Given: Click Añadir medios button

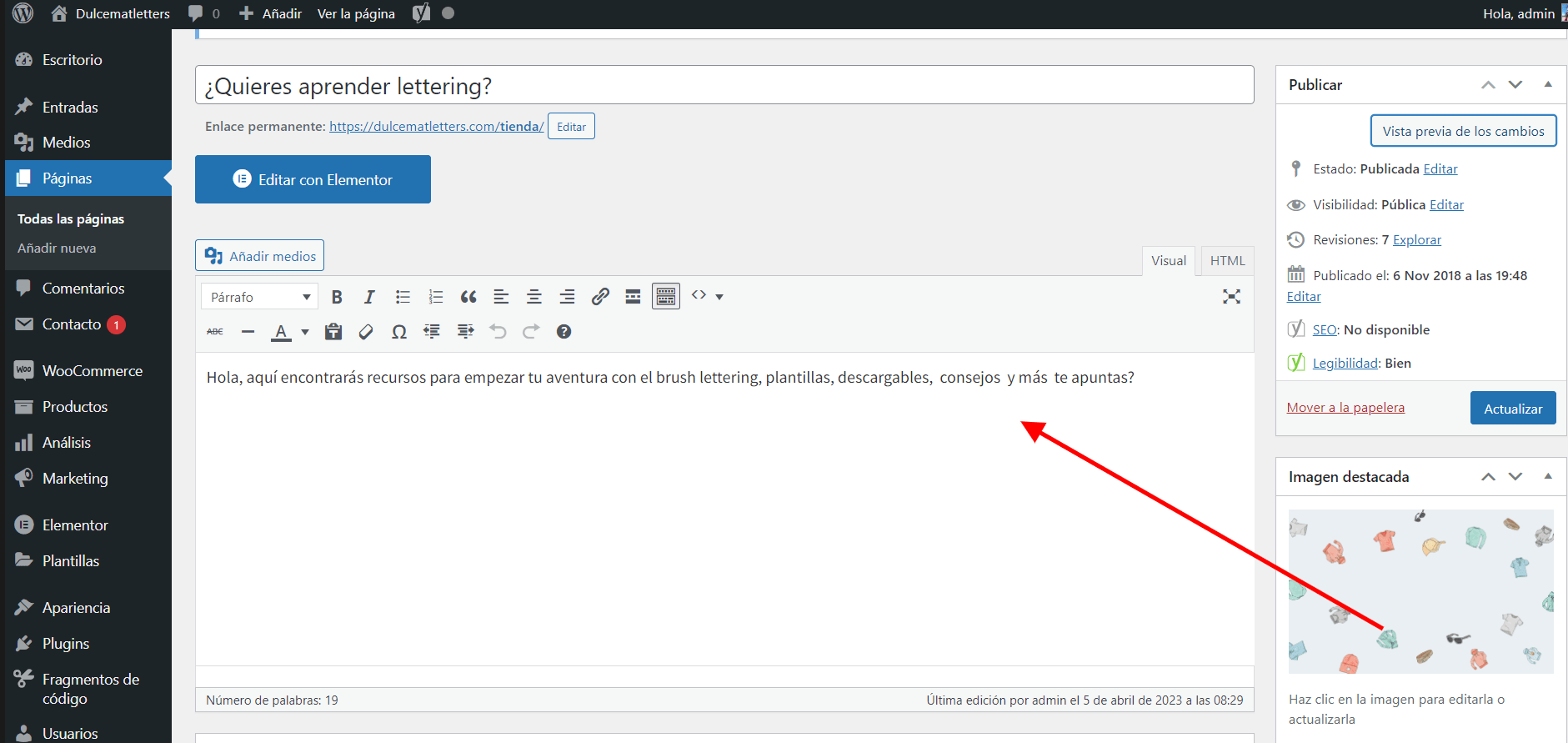Looking at the screenshot, I should click(x=259, y=256).
